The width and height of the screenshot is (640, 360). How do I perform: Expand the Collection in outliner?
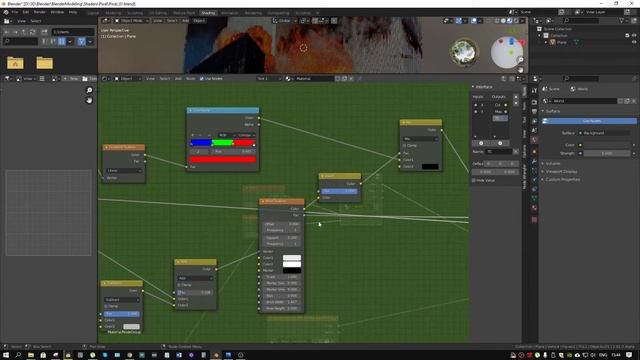click(x=540, y=36)
